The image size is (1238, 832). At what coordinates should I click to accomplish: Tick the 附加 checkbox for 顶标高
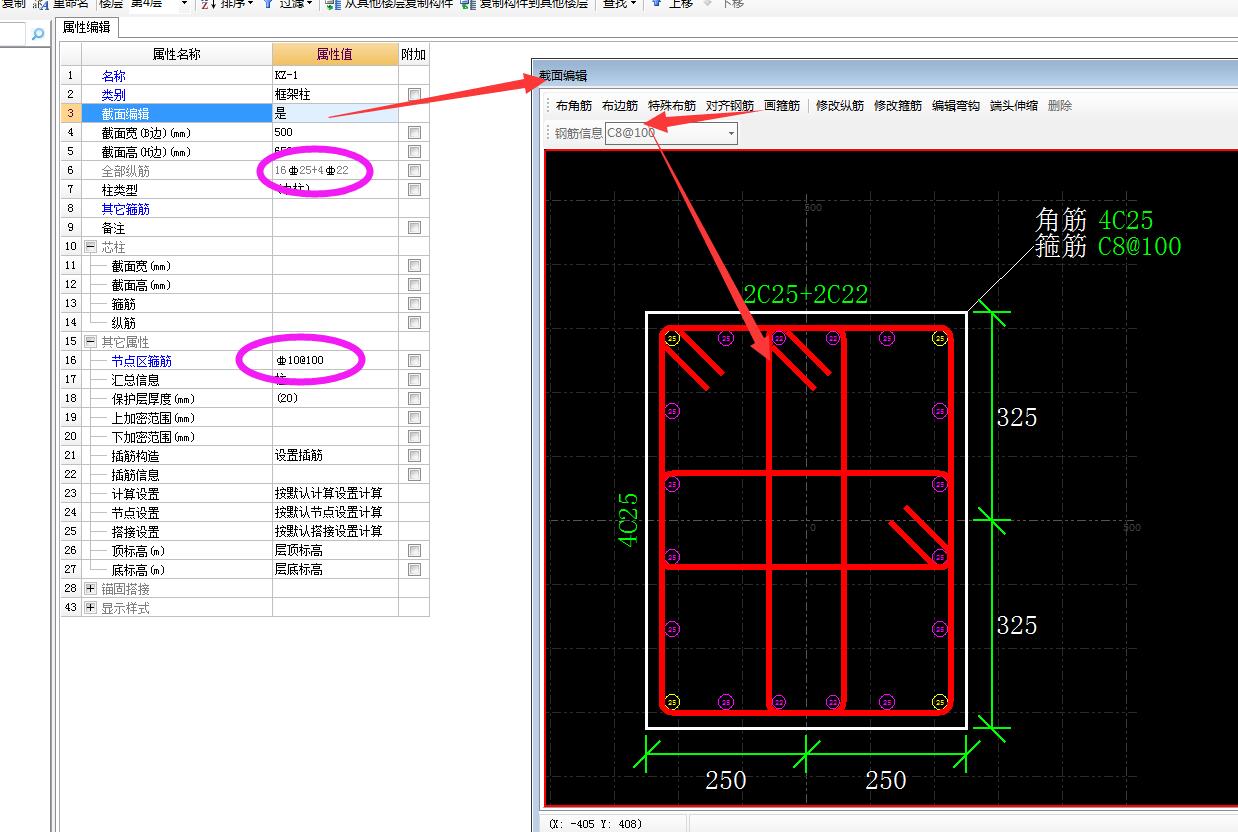pos(414,550)
